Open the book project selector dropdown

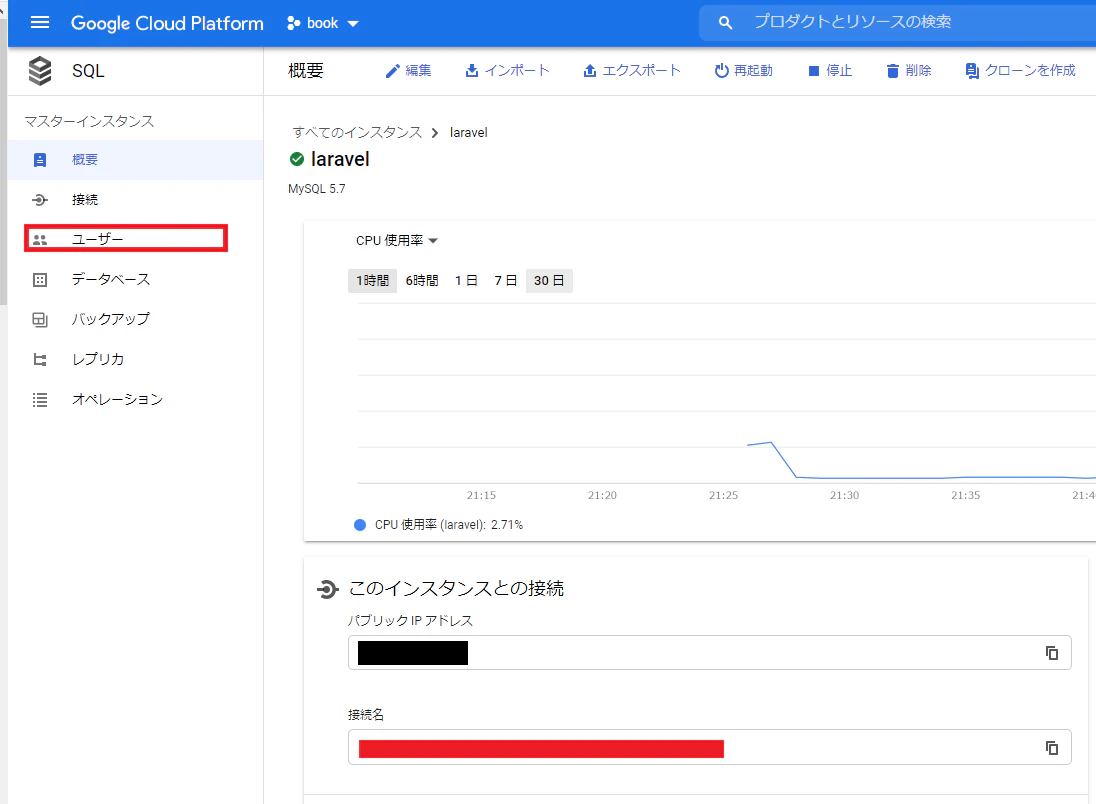[x=323, y=23]
